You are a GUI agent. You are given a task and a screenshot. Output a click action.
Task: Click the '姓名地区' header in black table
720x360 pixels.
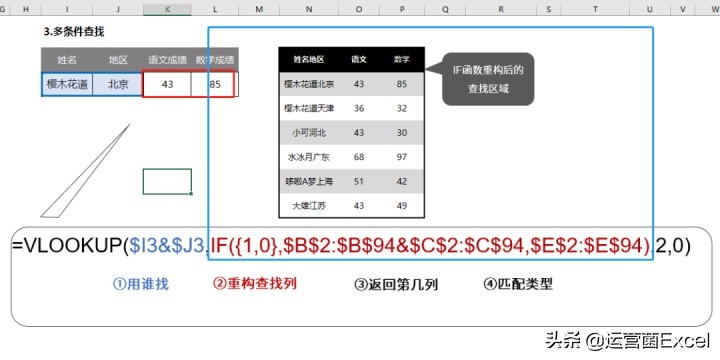click(309, 59)
